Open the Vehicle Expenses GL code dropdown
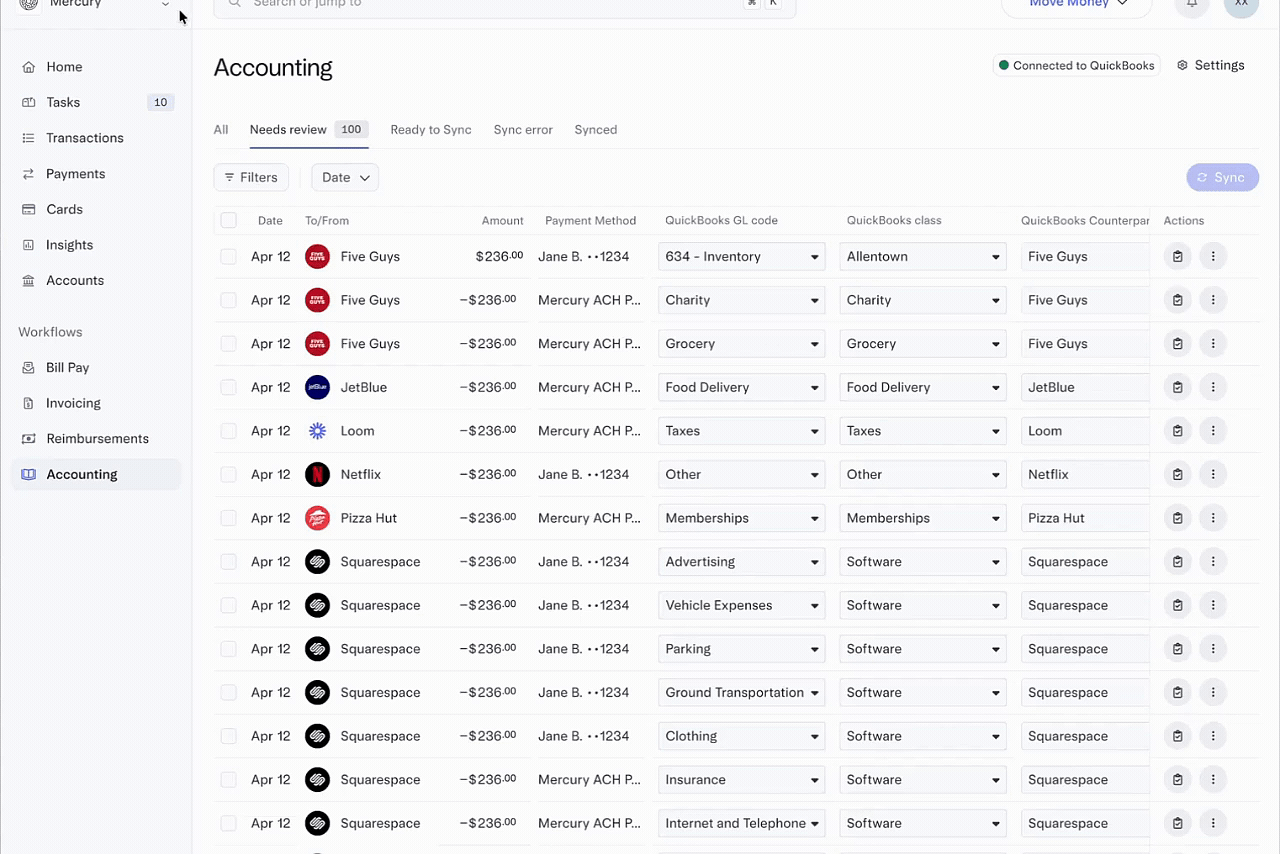The image size is (1280, 854). (x=742, y=606)
